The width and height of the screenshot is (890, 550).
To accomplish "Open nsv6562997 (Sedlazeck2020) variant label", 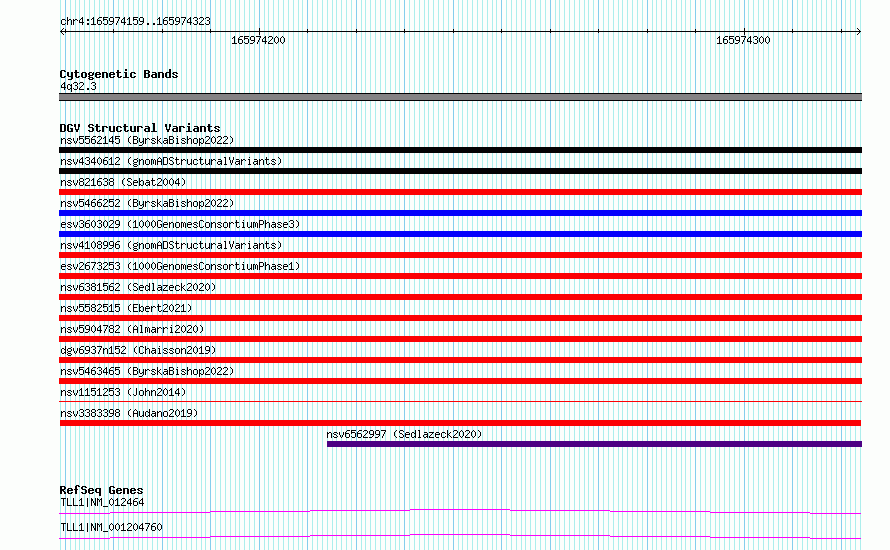I will tap(404, 434).
